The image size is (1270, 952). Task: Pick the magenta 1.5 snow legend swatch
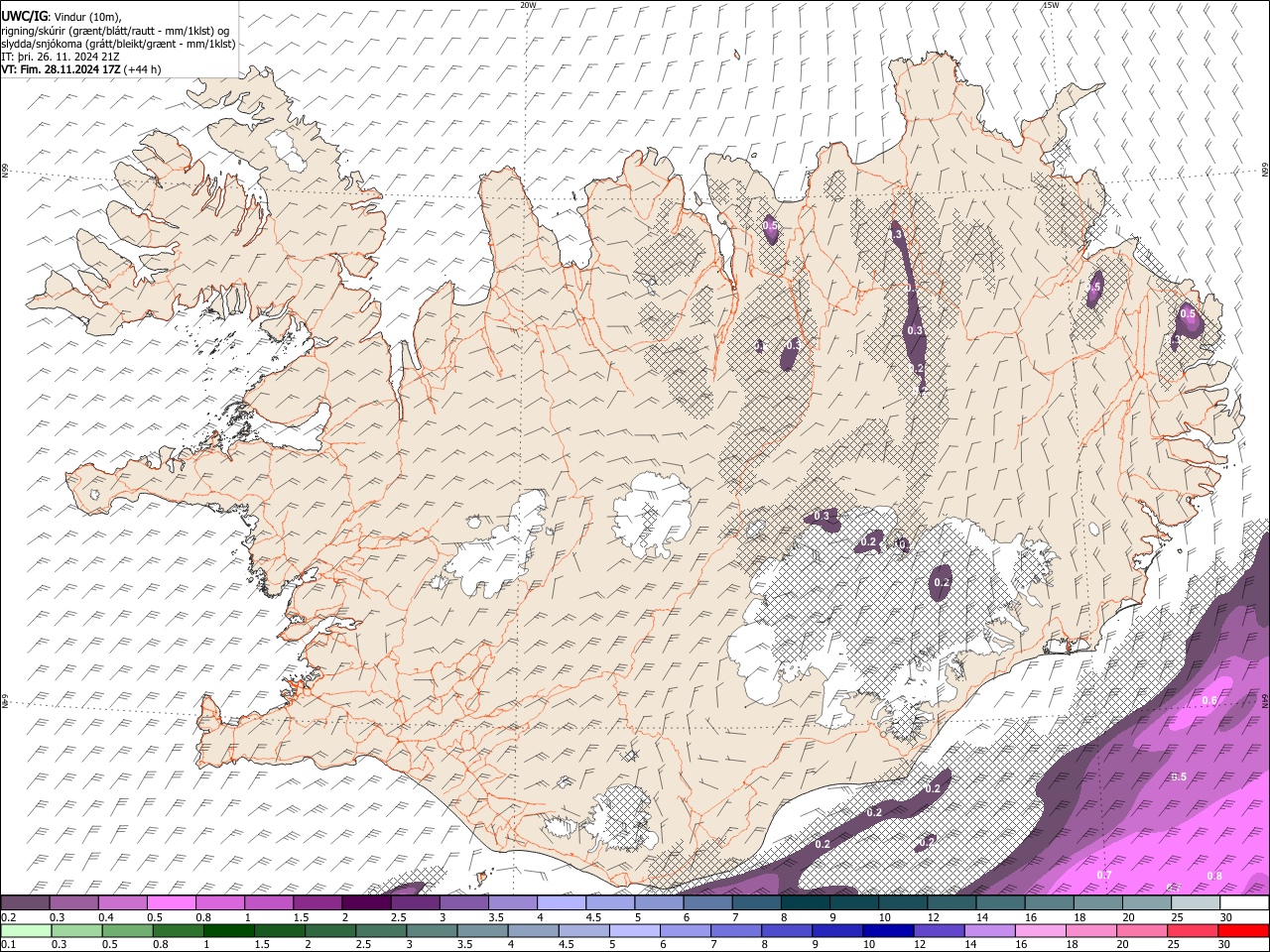317,902
